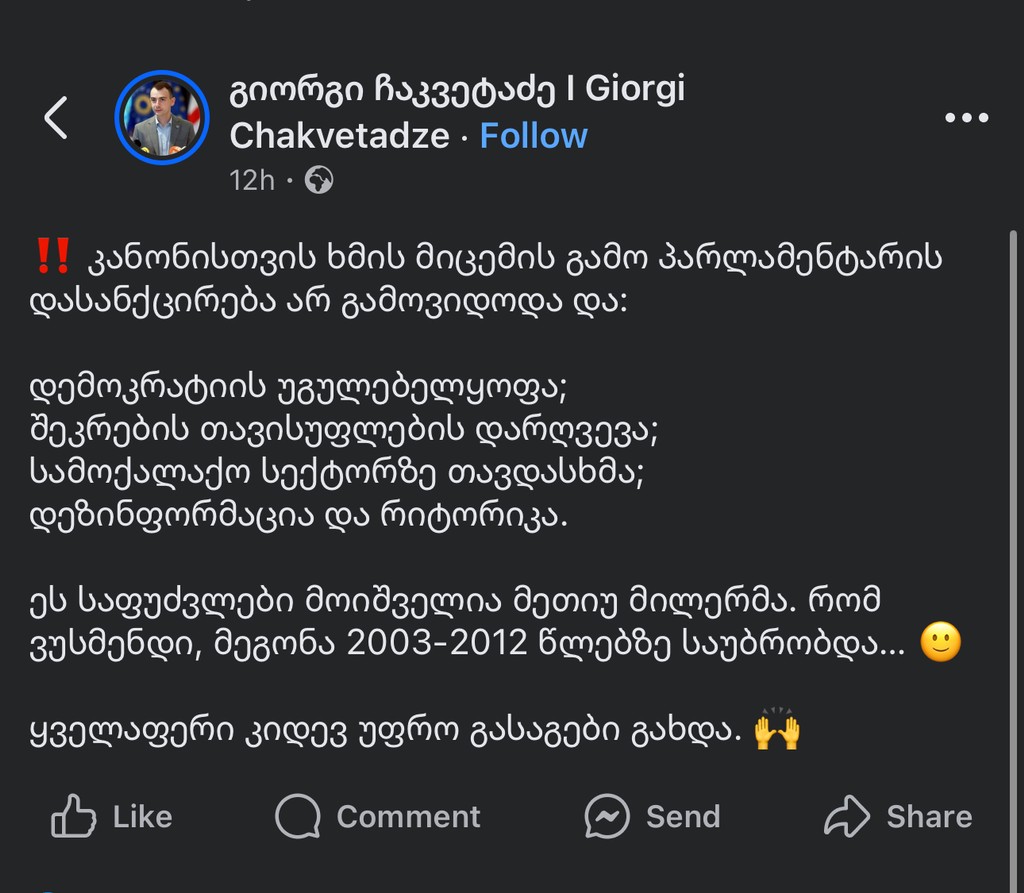Open the Comment bubble icon

coord(299,816)
